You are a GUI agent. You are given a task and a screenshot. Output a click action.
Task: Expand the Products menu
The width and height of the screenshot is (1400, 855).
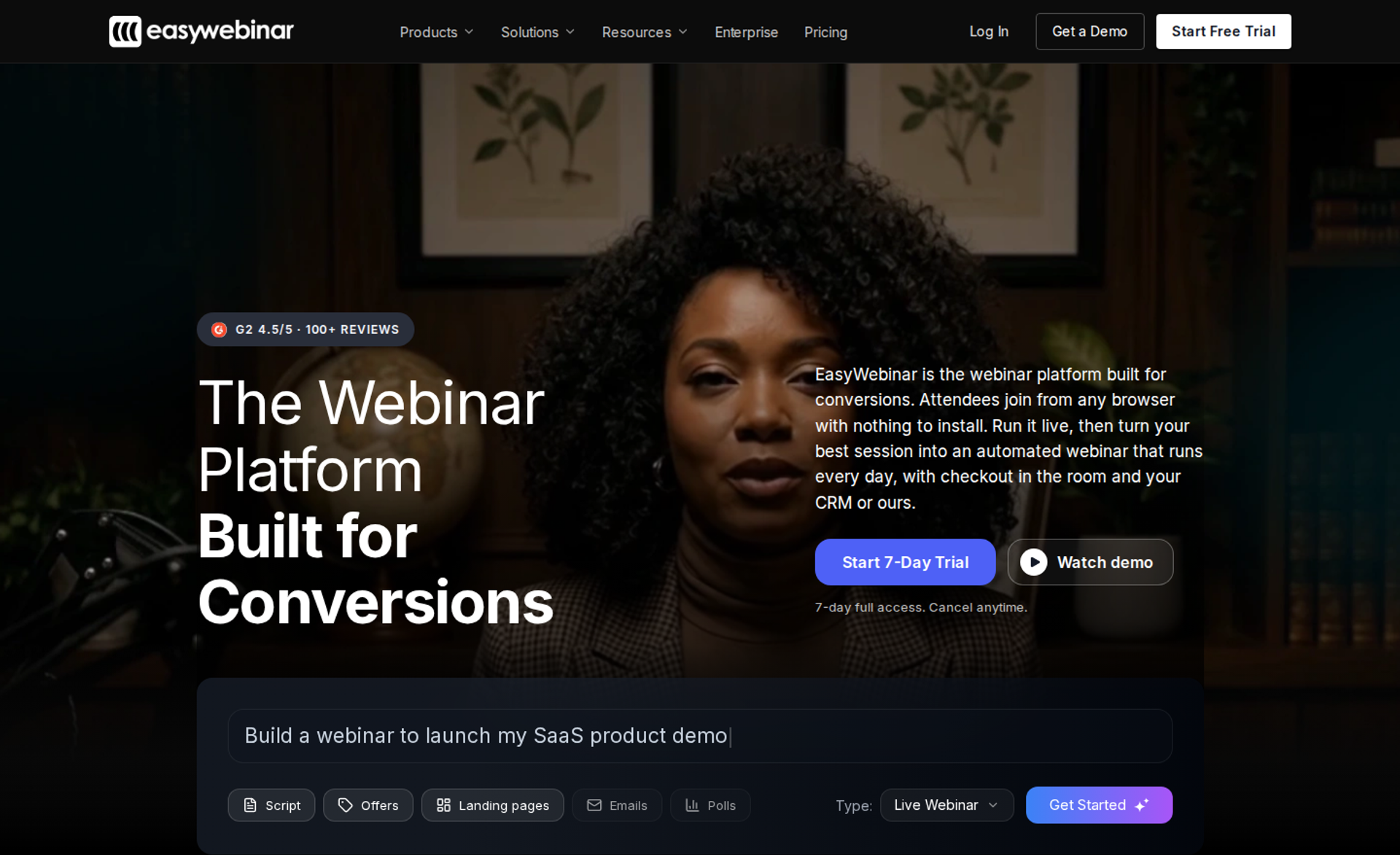437,32
